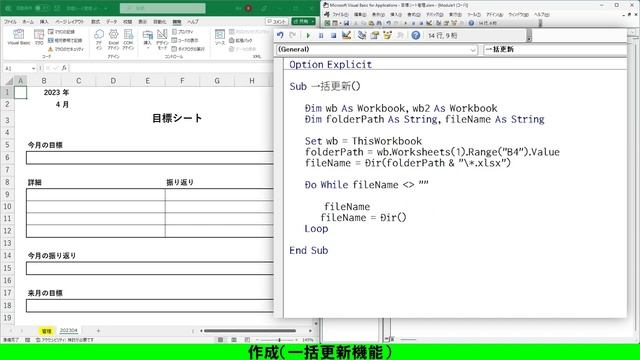Toggle VBA Design Mode icon in large toolbar

[347, 36]
